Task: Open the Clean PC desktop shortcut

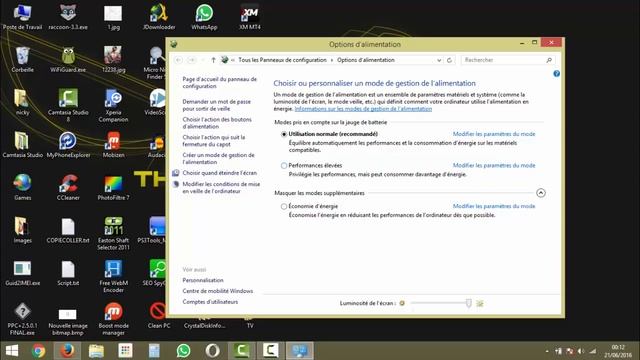Action: click(x=159, y=316)
